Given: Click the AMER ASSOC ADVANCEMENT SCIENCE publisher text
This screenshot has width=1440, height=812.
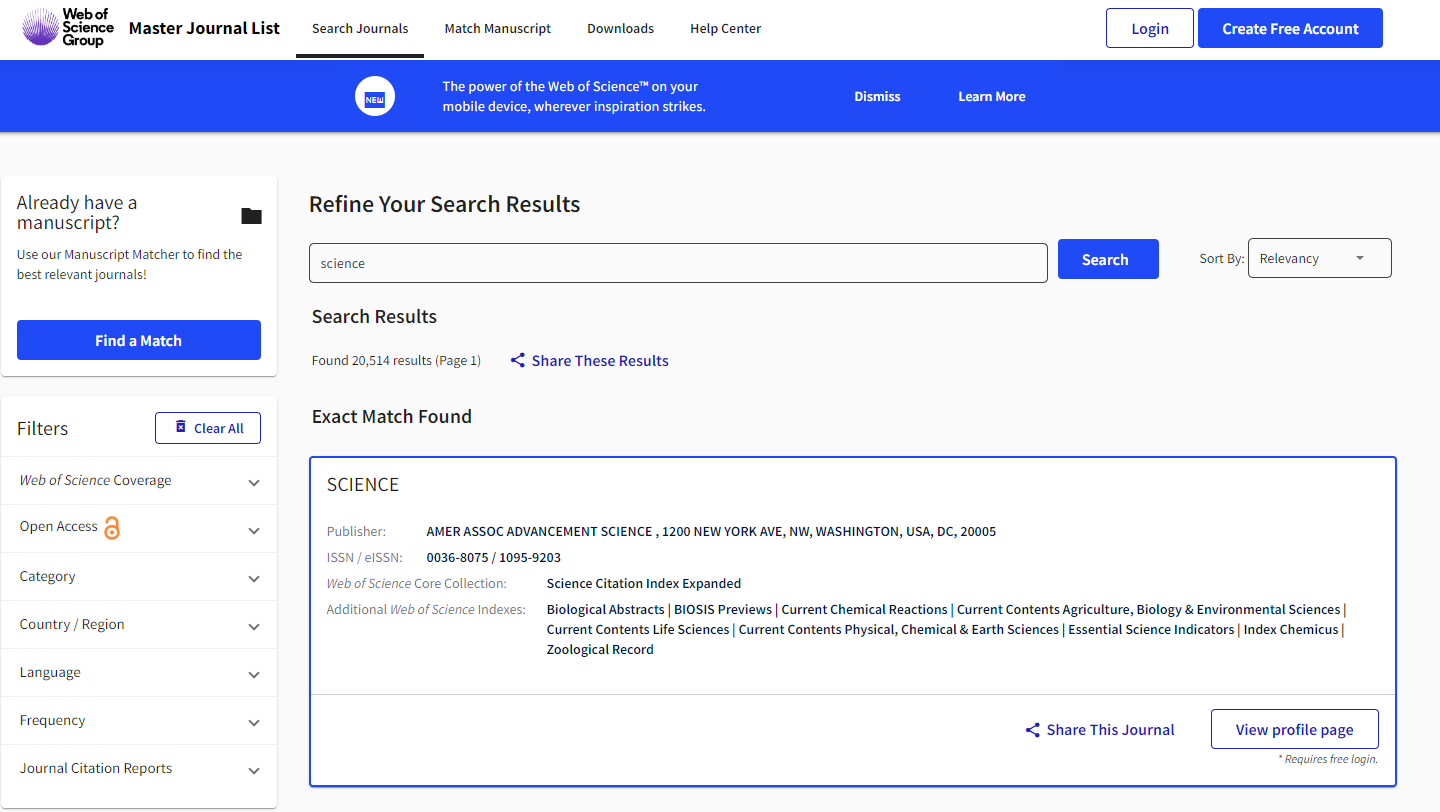Looking at the screenshot, I should 539,532.
